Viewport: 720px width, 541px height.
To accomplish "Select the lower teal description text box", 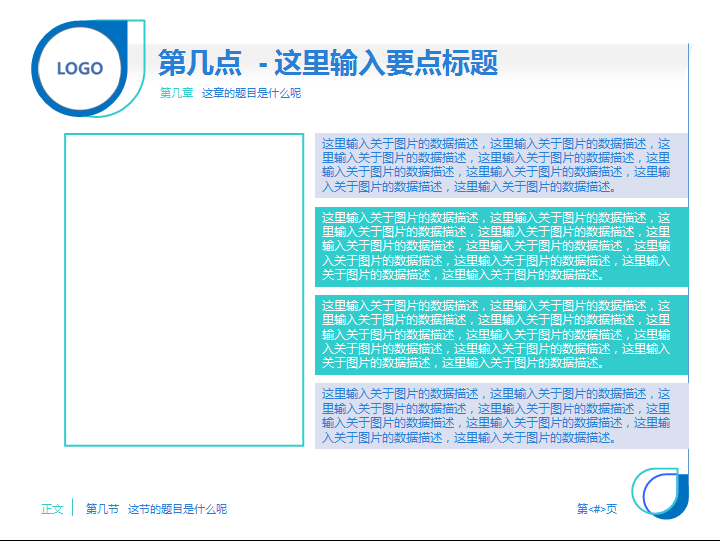I will point(501,335).
